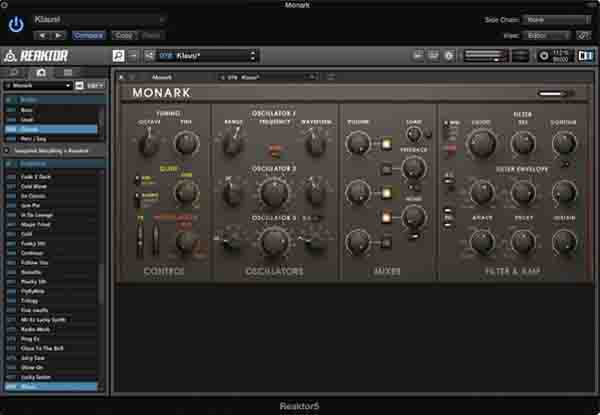Click the link icon beside View dropdown
600x415 pixels.
pyautogui.click(x=584, y=36)
